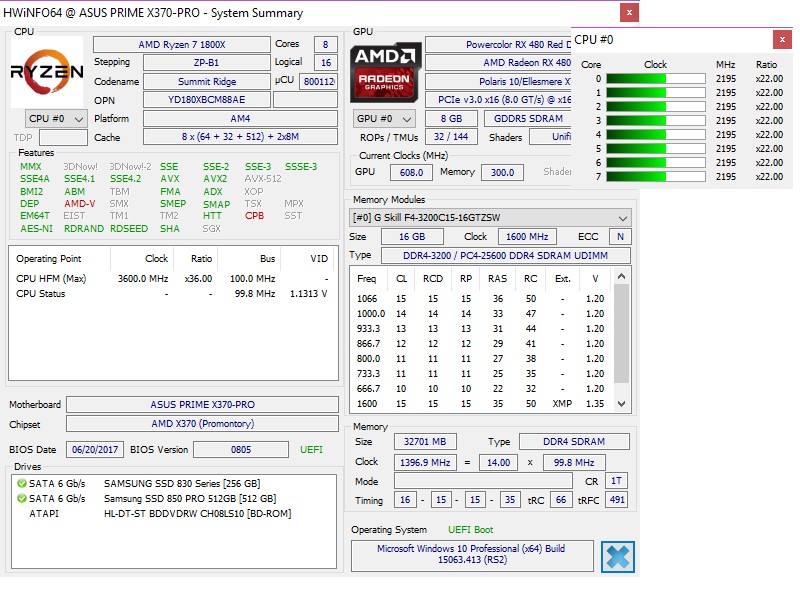This screenshot has height=600, width=800.
Task: Click the 933.3 frequency timing row
Action: click(x=481, y=329)
